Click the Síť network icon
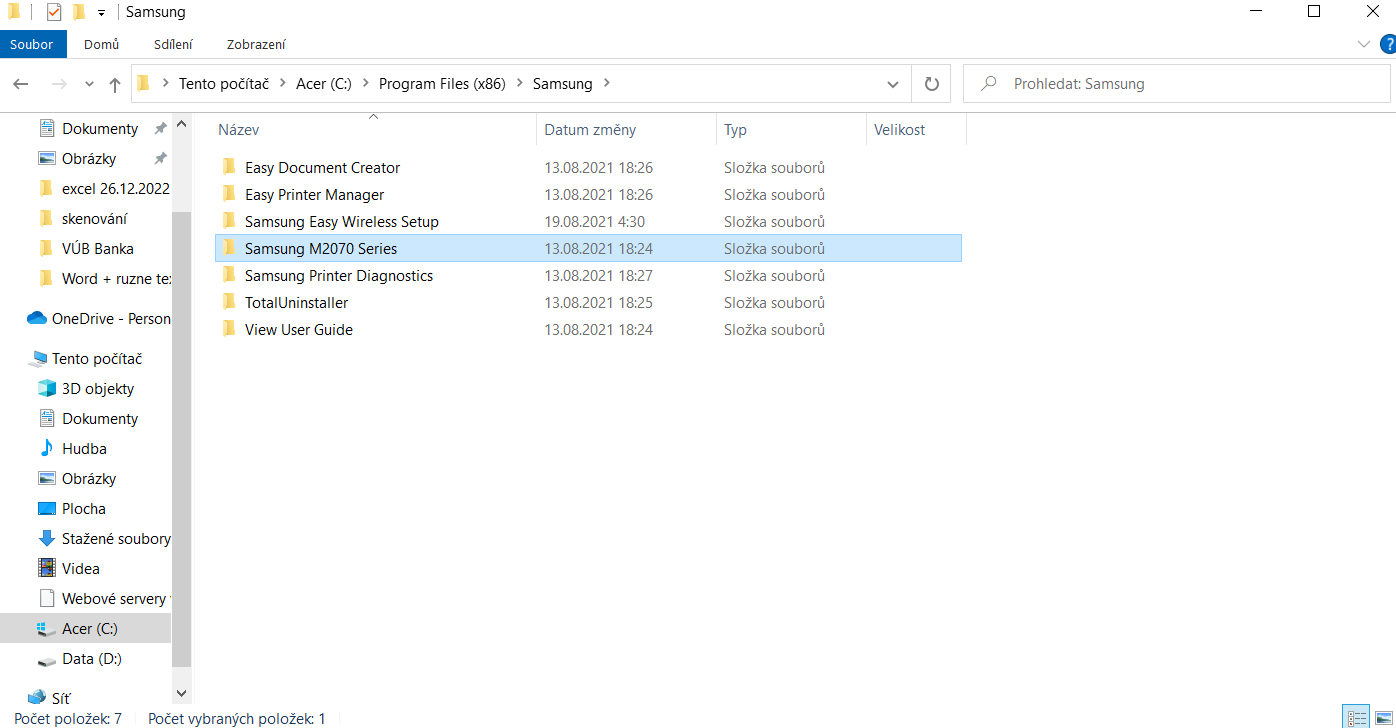The width and height of the screenshot is (1396, 728). pos(37,698)
